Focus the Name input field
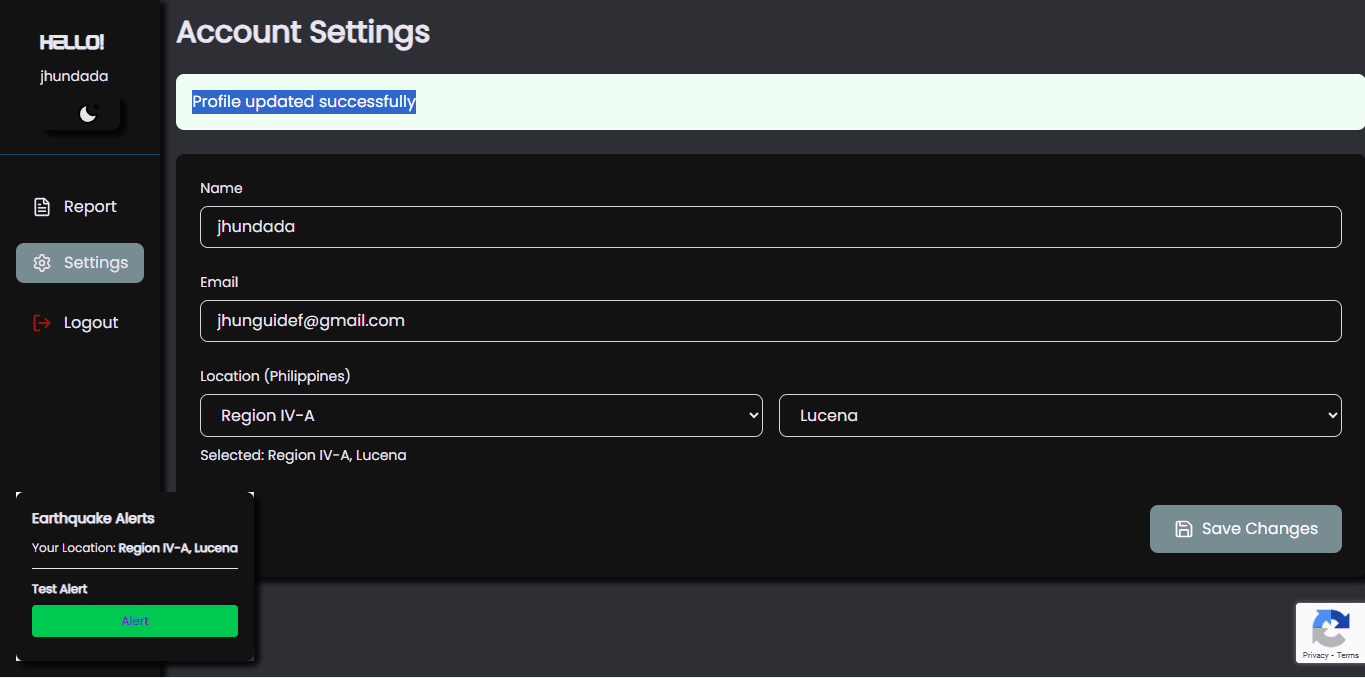Image resolution: width=1365 pixels, height=678 pixels. pos(771,227)
